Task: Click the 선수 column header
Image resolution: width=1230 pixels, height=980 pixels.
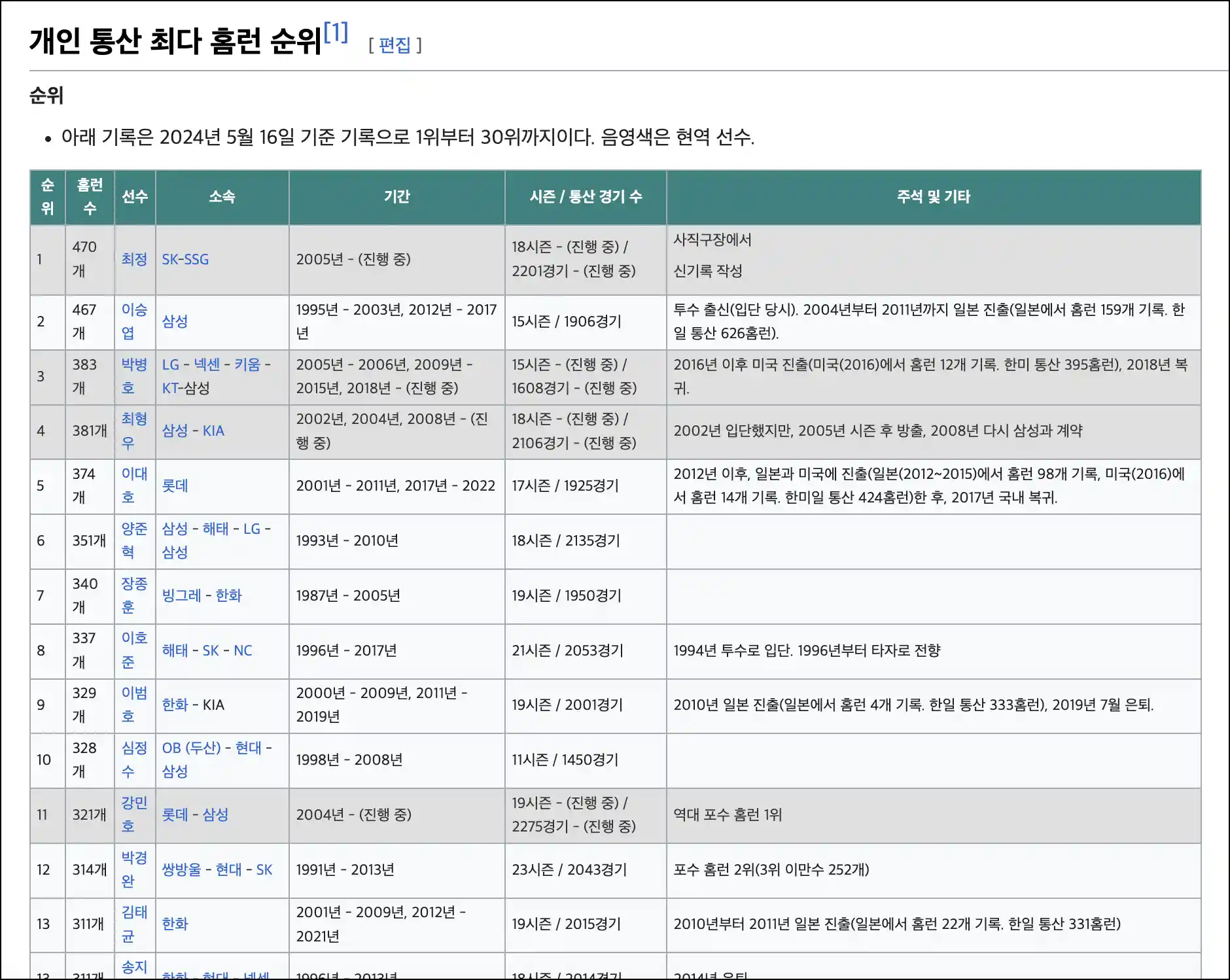Action: (135, 197)
